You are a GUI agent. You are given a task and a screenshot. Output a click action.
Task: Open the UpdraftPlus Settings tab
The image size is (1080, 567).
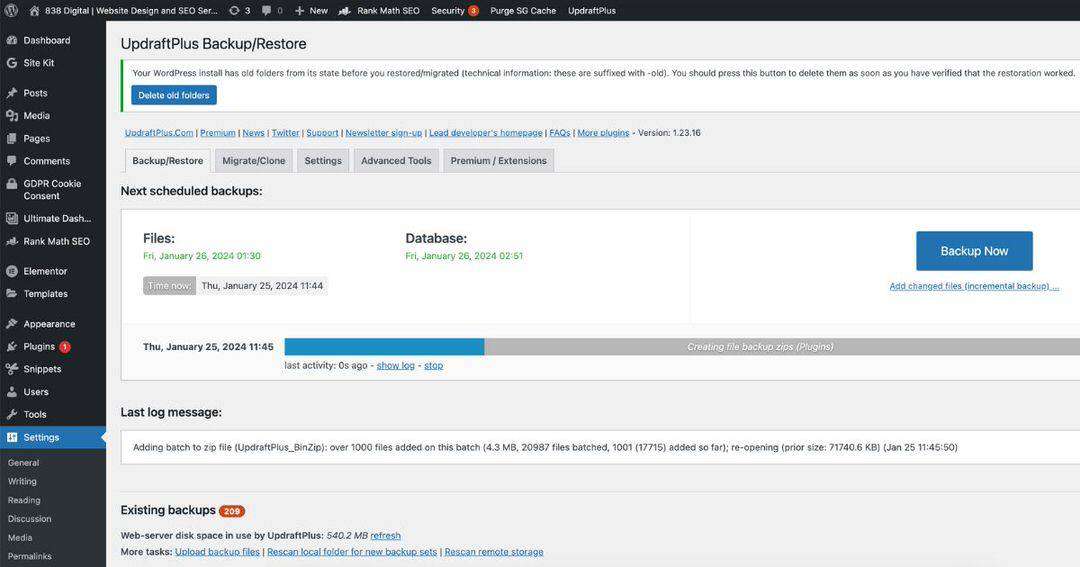click(x=323, y=161)
